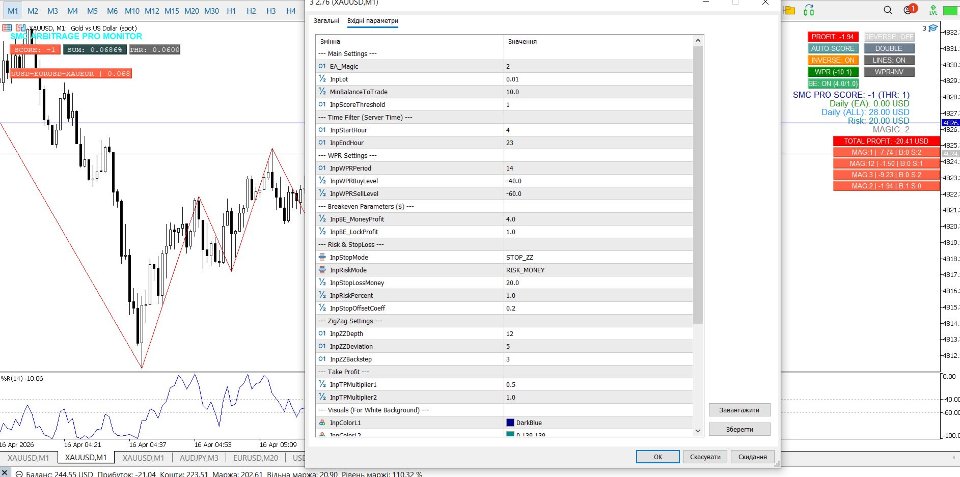
Task: Edit the InpTPMultiplier2 value 1.0
Action: (598, 397)
